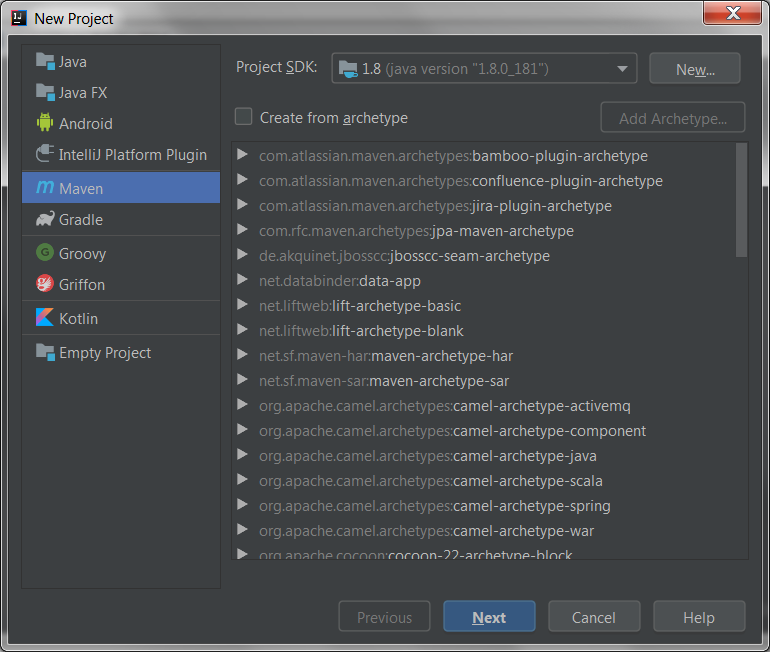The image size is (770, 652).
Task: Select bamboo-plugin-archetype row text
Action: pos(453,156)
